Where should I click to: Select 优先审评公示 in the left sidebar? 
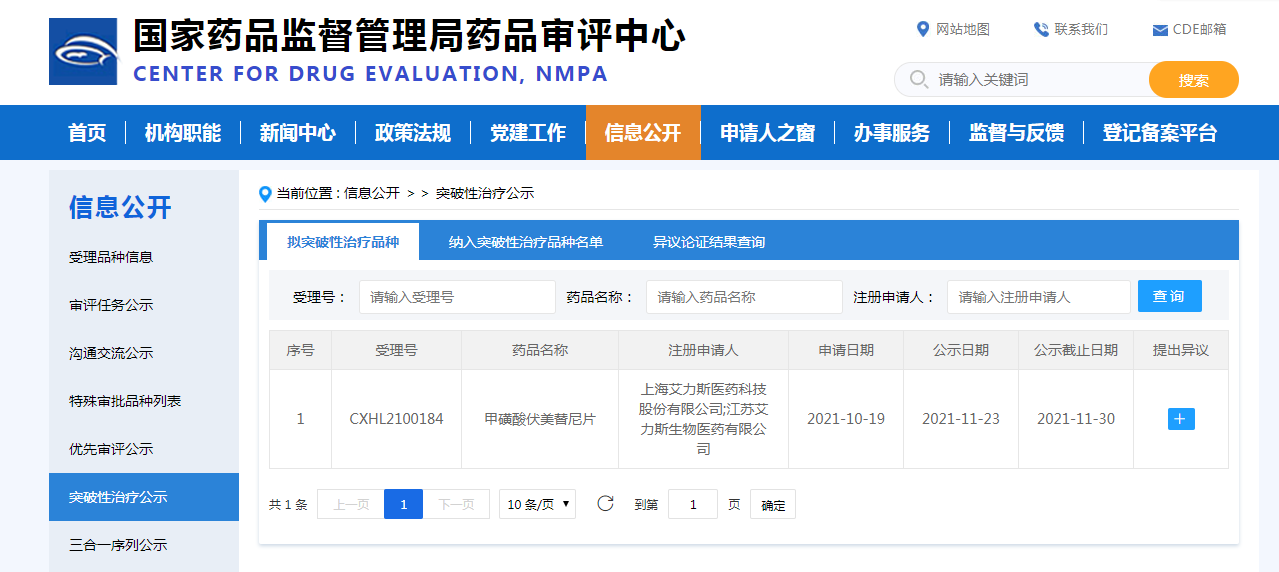click(x=111, y=449)
